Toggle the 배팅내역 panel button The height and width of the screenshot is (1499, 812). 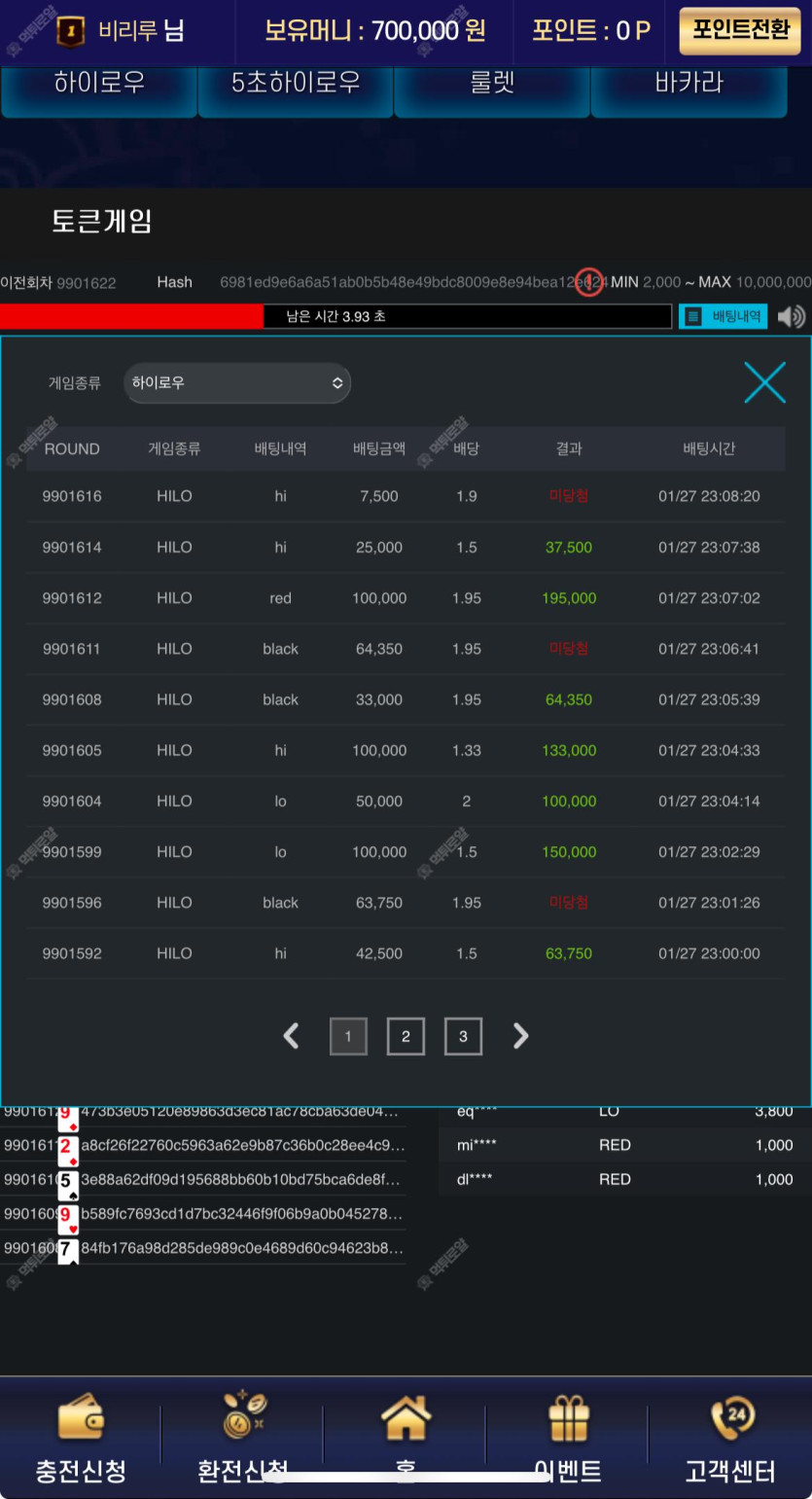point(724,316)
